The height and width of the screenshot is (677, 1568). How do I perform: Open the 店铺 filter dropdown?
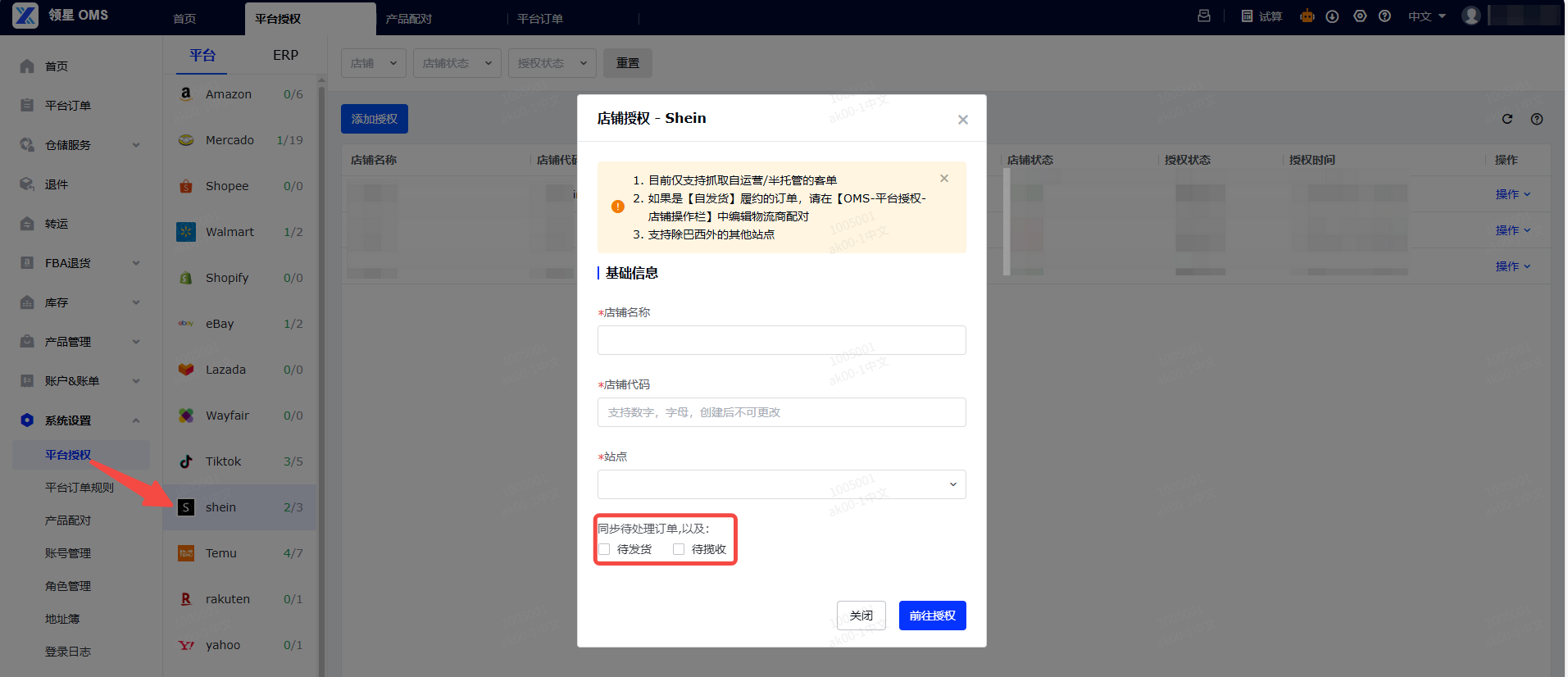click(x=373, y=63)
